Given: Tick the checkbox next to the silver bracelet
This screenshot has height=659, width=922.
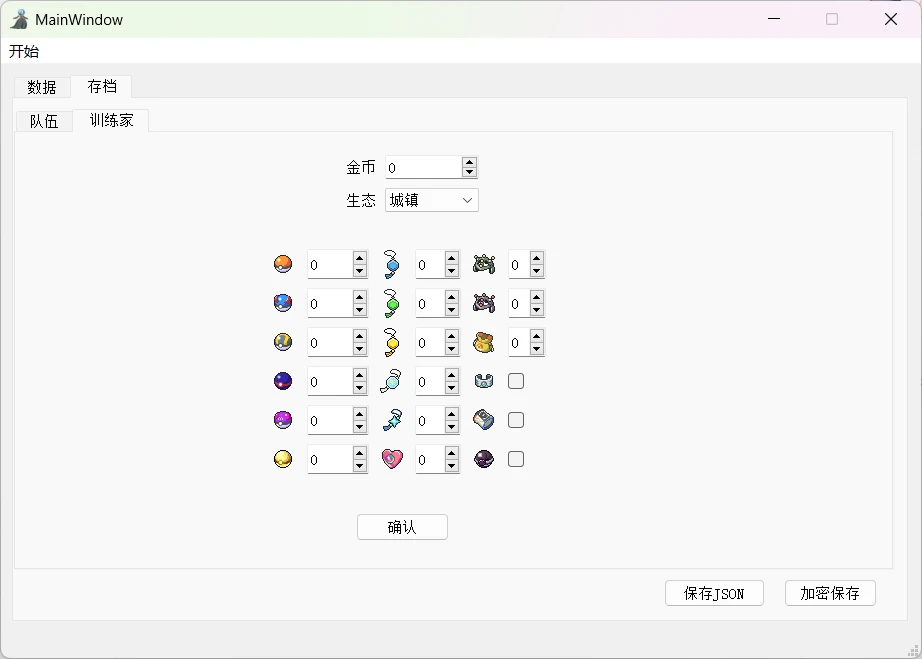Looking at the screenshot, I should coord(516,381).
